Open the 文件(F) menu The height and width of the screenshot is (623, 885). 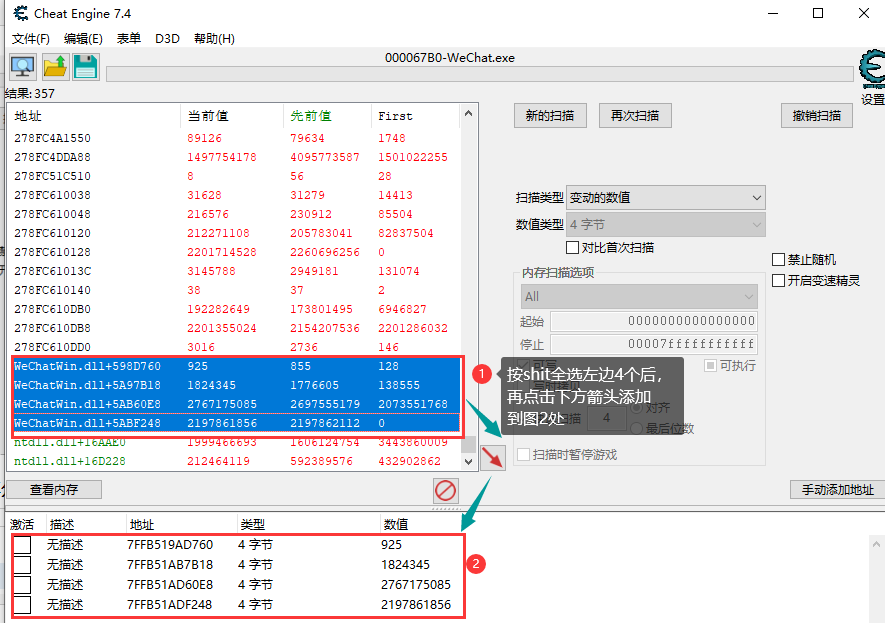pyautogui.click(x=31, y=38)
